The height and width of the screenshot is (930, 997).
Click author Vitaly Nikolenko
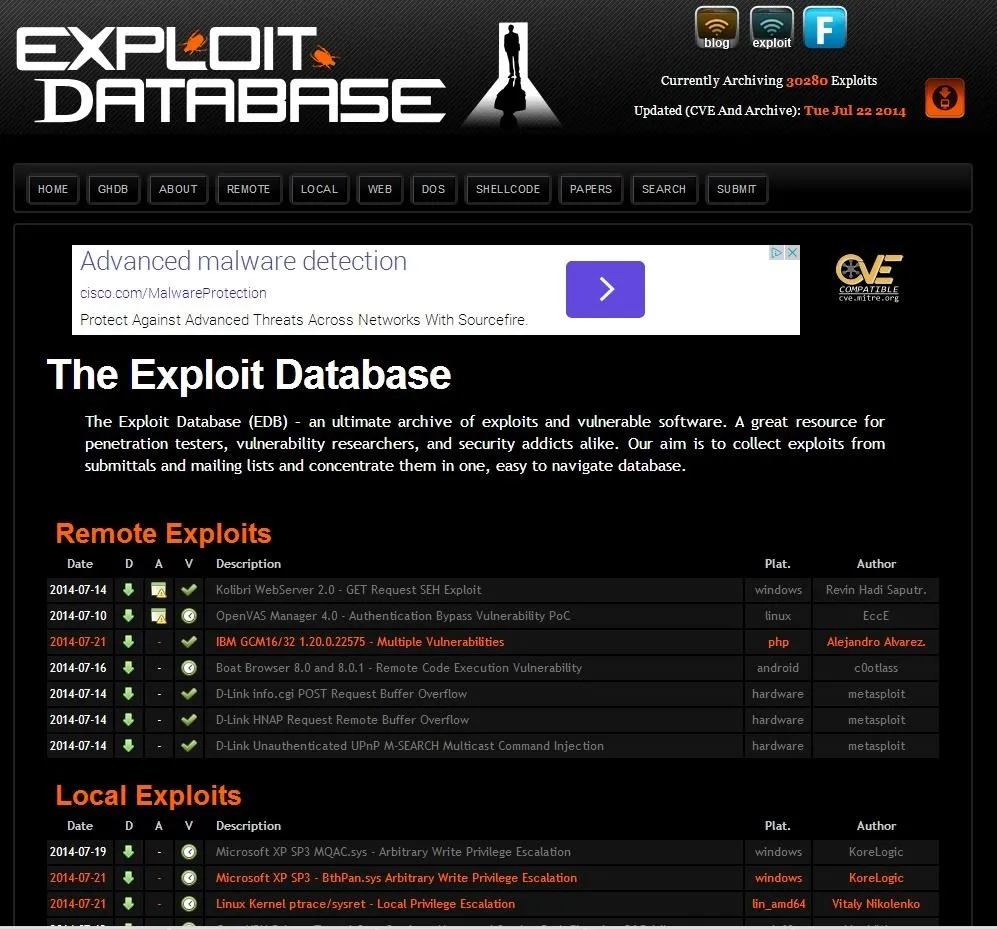(x=876, y=904)
